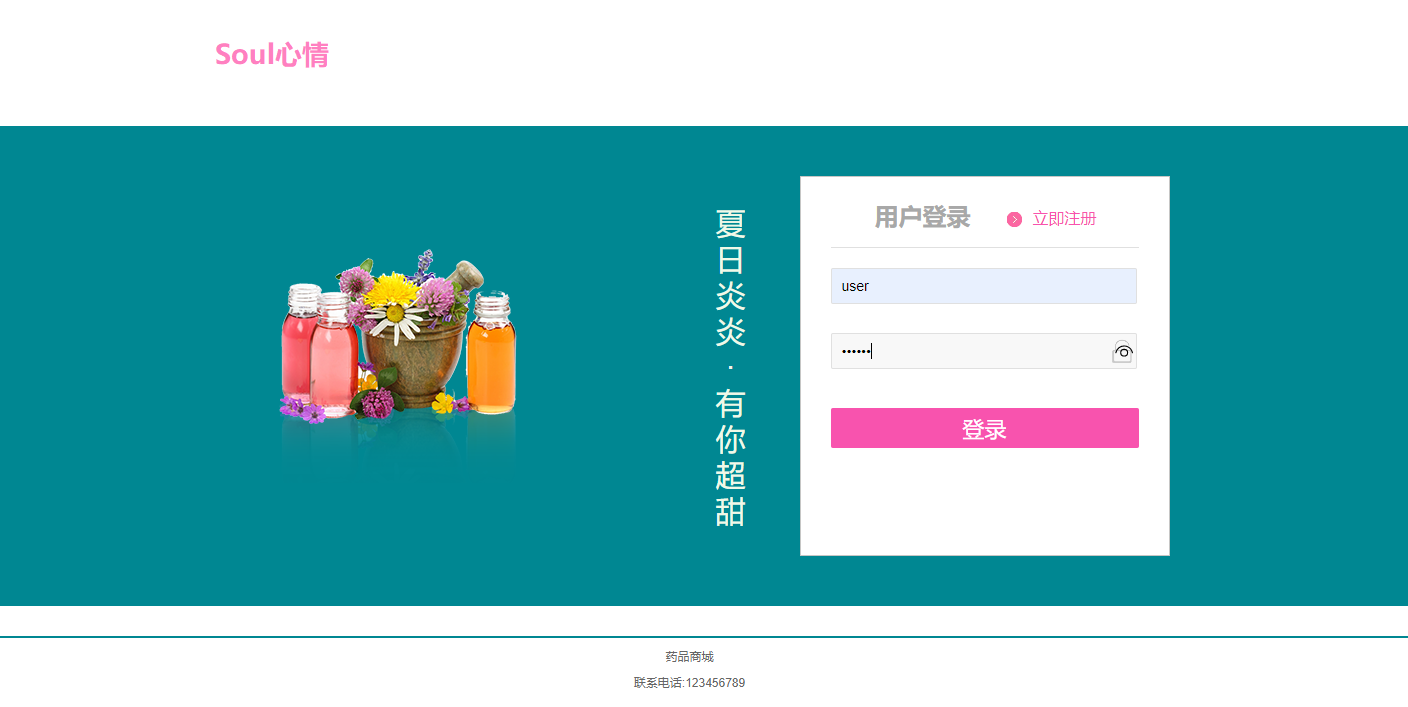This screenshot has height=707, width=1408.
Task: Click the camera-eye icon at password field's right edge
Action: coord(1122,351)
